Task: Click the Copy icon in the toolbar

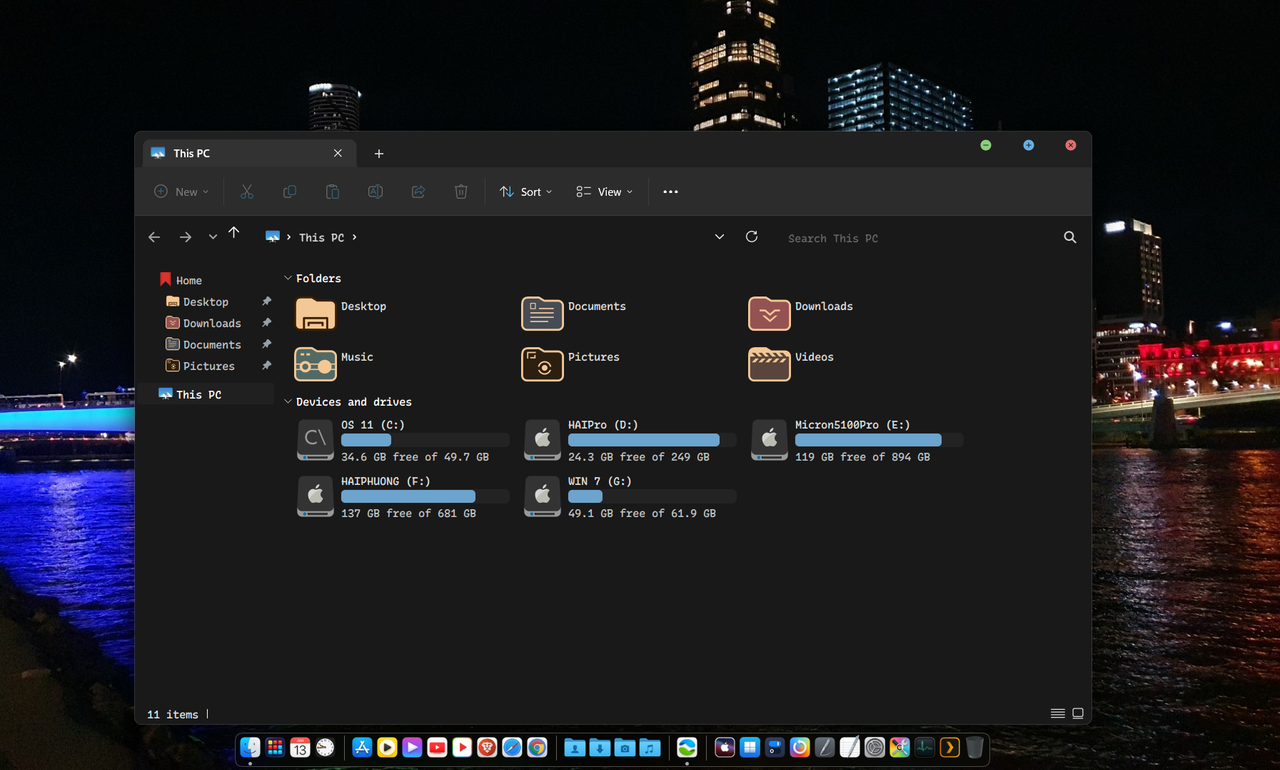Action: pyautogui.click(x=289, y=191)
